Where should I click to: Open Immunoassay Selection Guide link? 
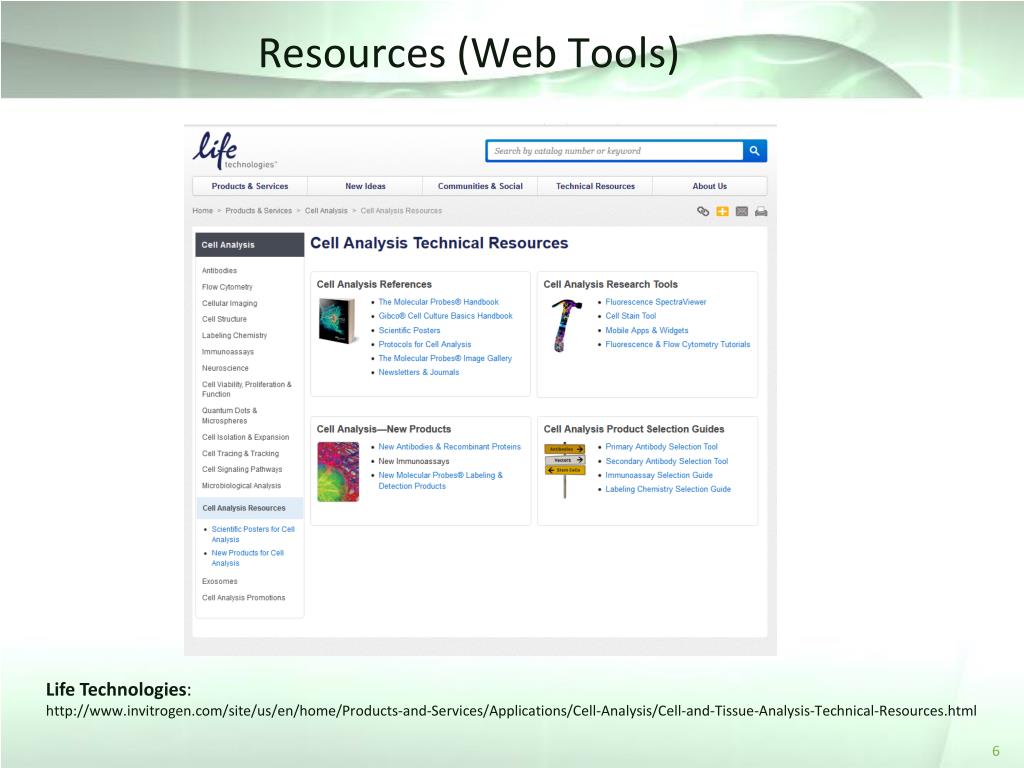pos(658,475)
